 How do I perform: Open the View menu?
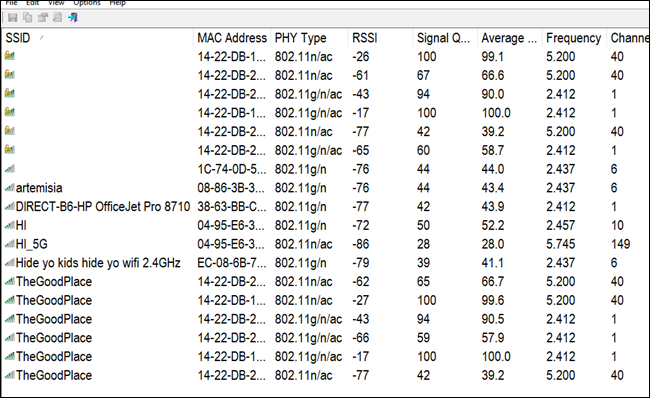coord(56,3)
